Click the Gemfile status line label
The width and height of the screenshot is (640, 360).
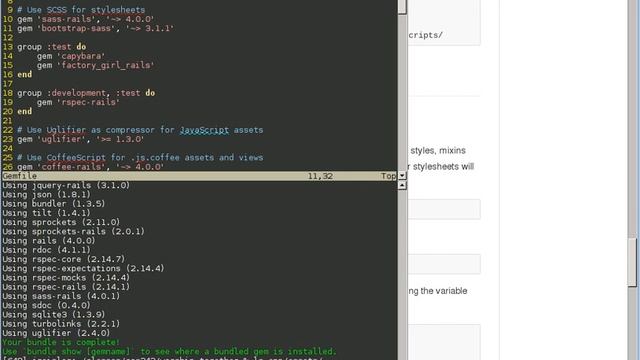[20, 176]
